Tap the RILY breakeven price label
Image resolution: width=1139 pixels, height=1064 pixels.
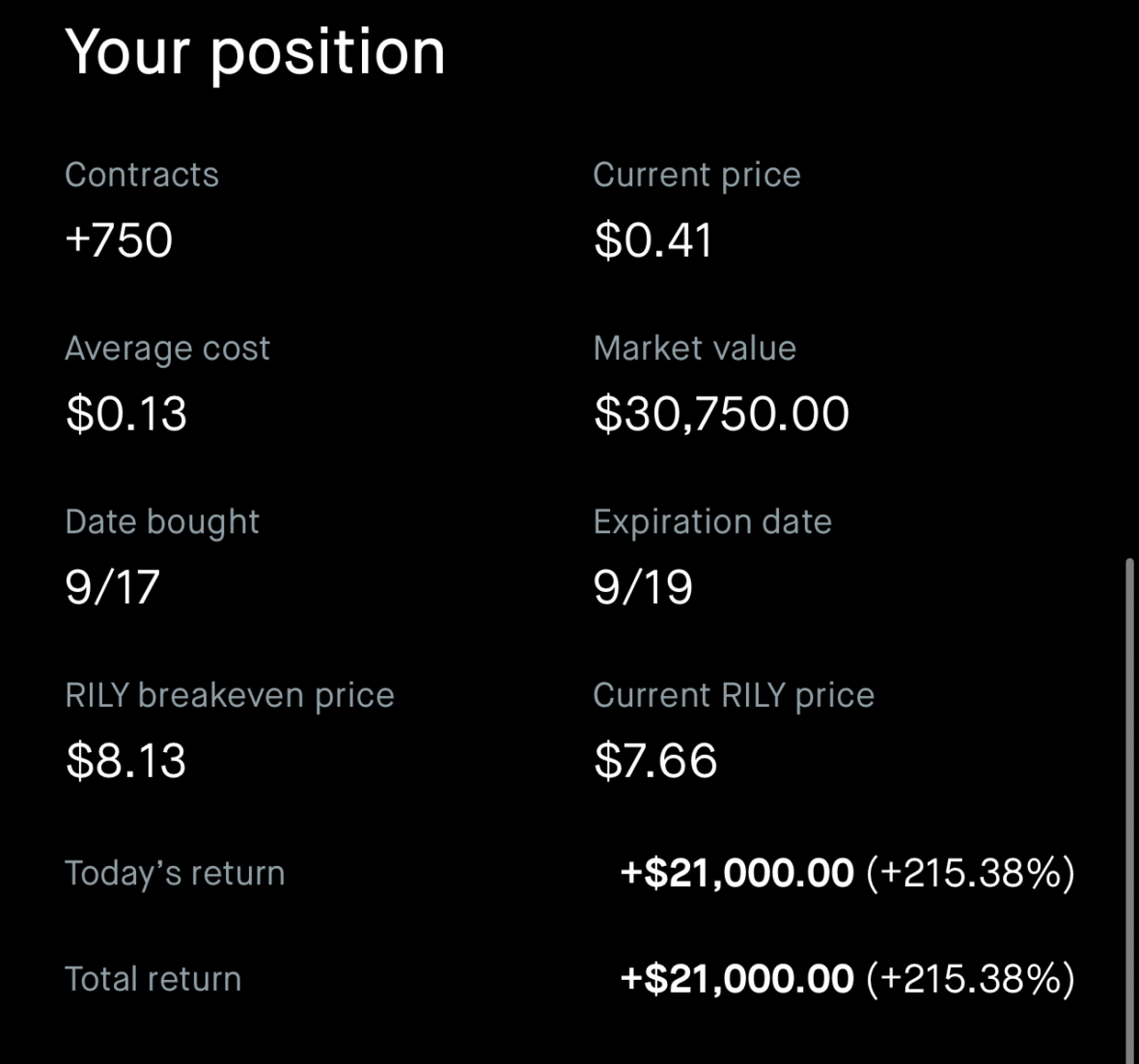[229, 695]
